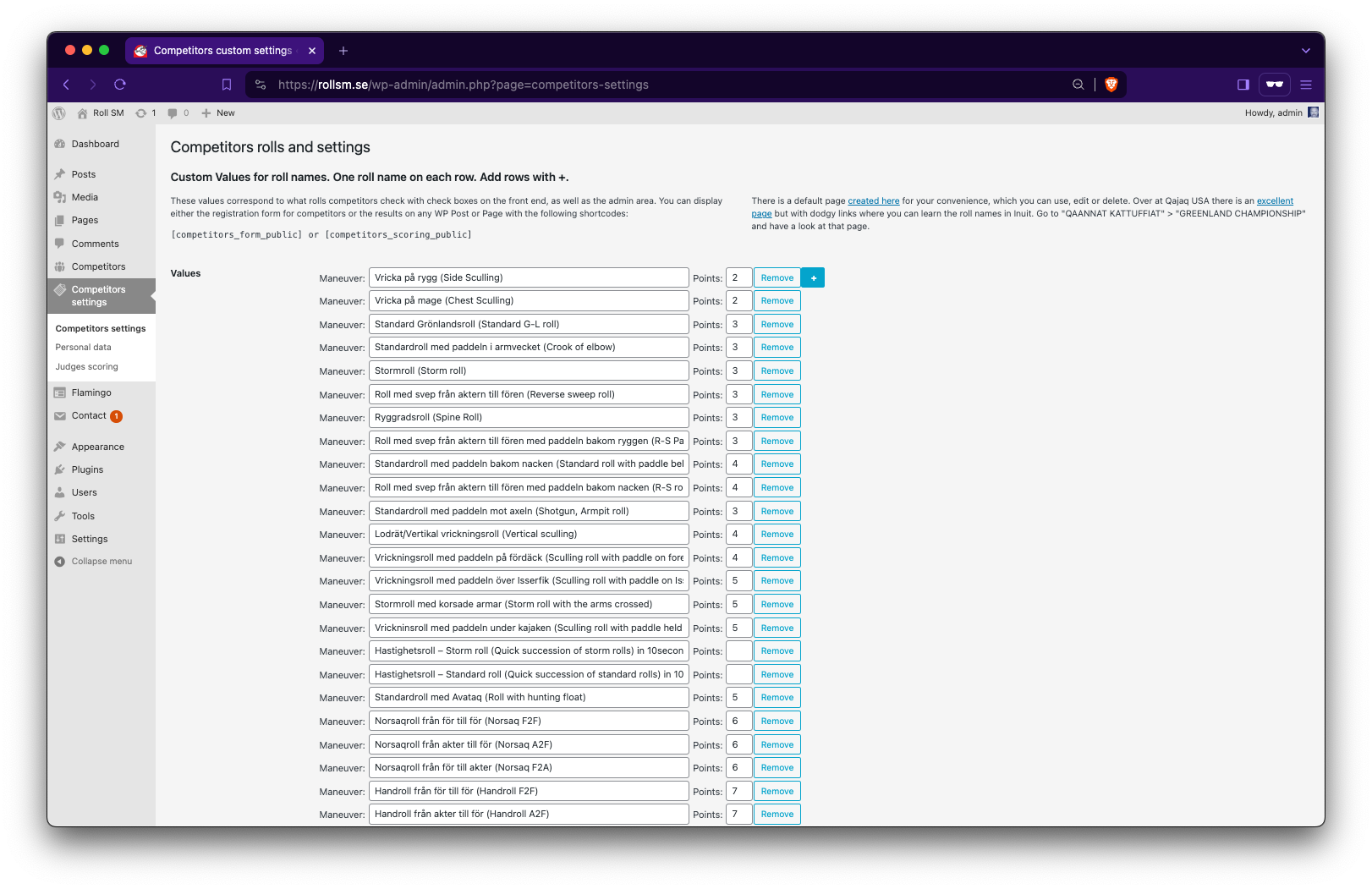Click New in the admin bar
The height and width of the screenshot is (889, 1372).
(218, 113)
